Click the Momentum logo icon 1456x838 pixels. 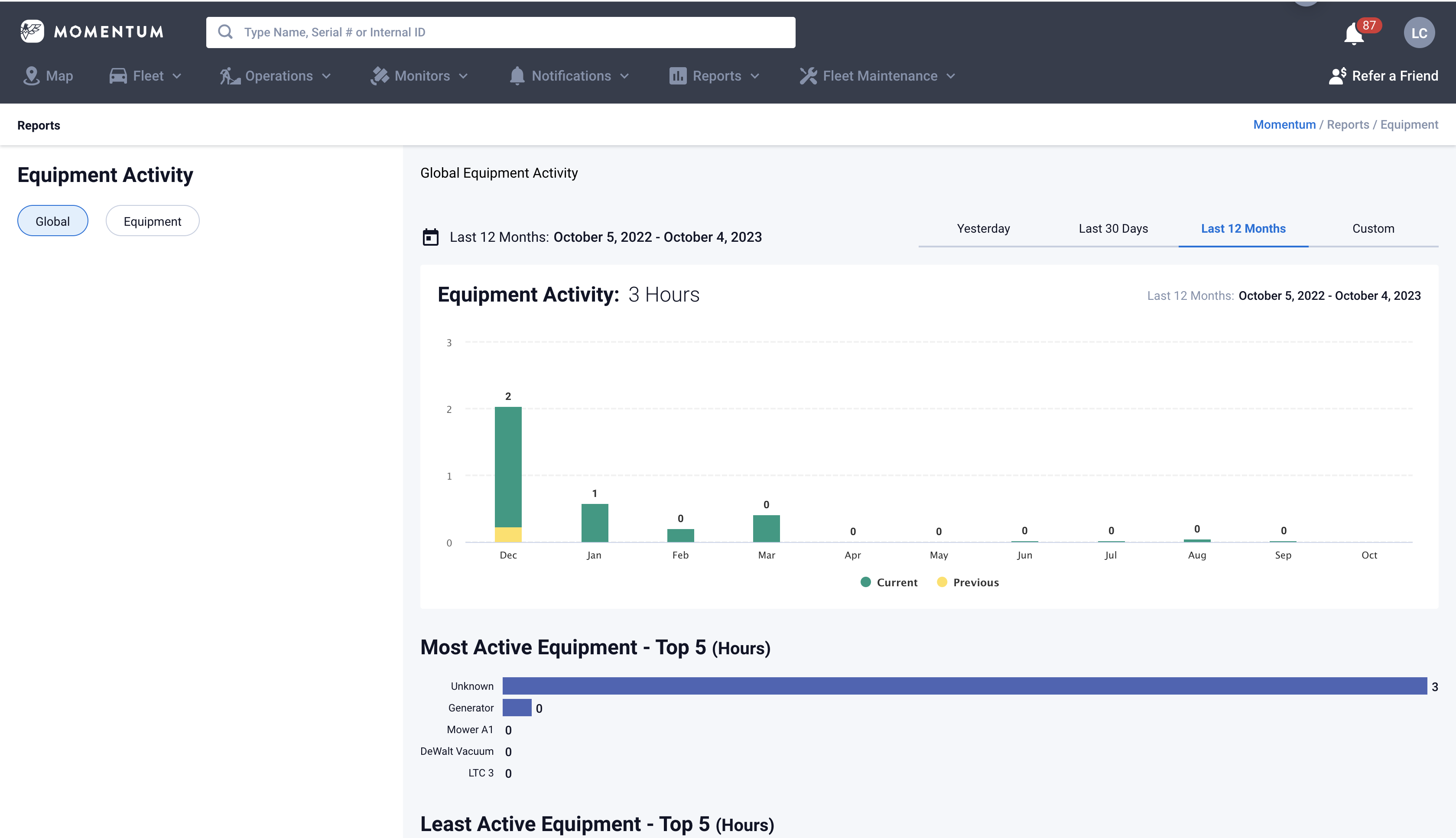point(32,31)
